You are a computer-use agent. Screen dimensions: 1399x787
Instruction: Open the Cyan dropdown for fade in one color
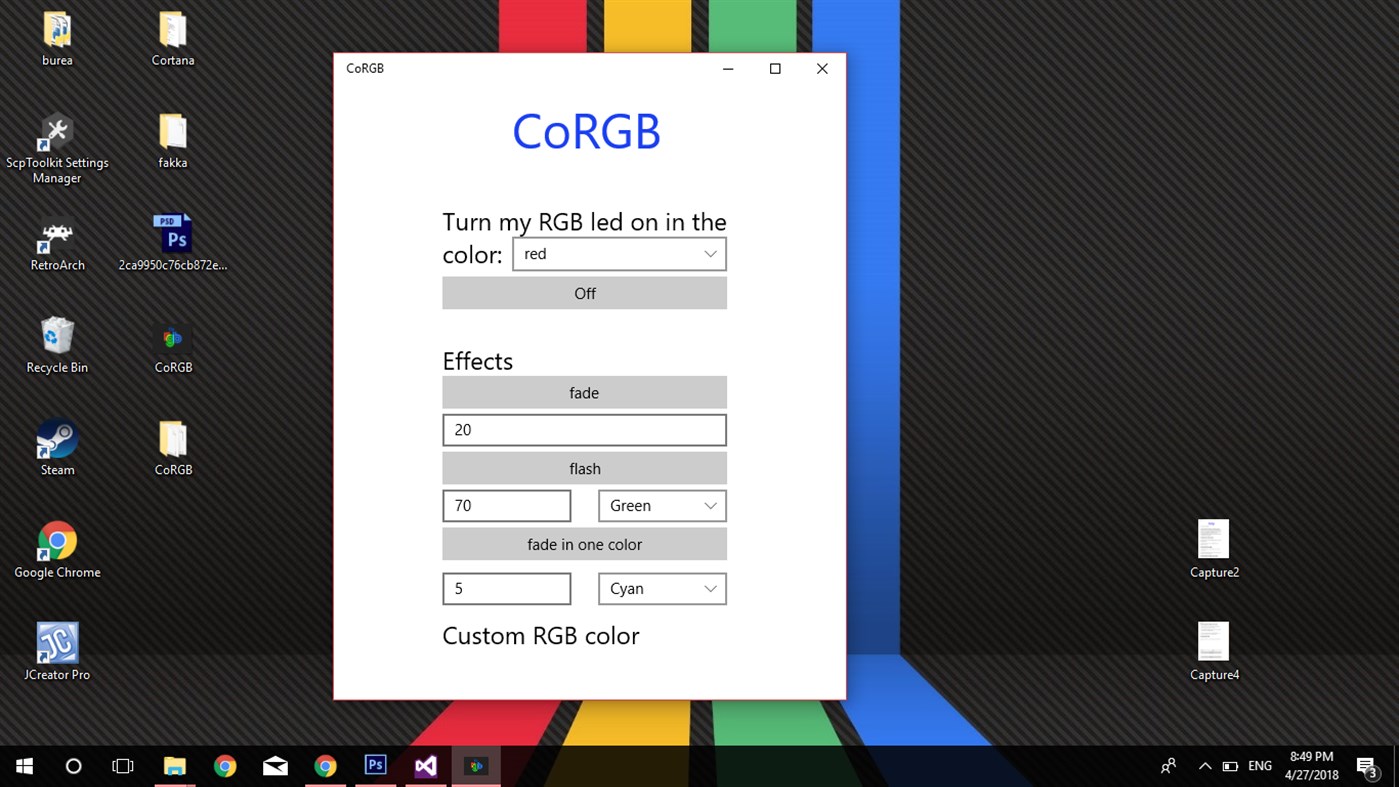(662, 588)
